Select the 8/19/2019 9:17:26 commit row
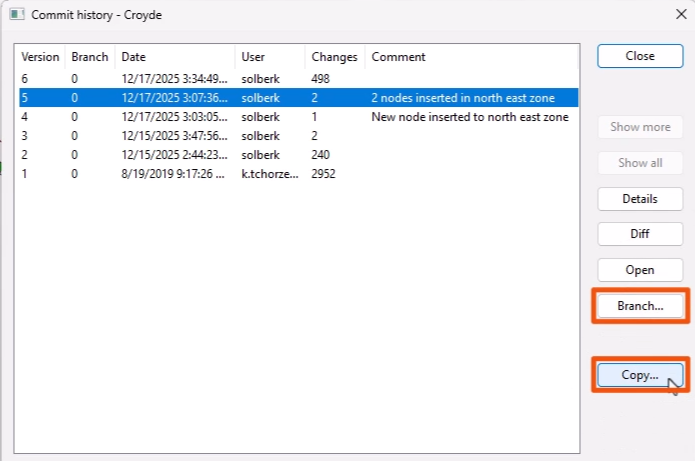 click(298, 174)
